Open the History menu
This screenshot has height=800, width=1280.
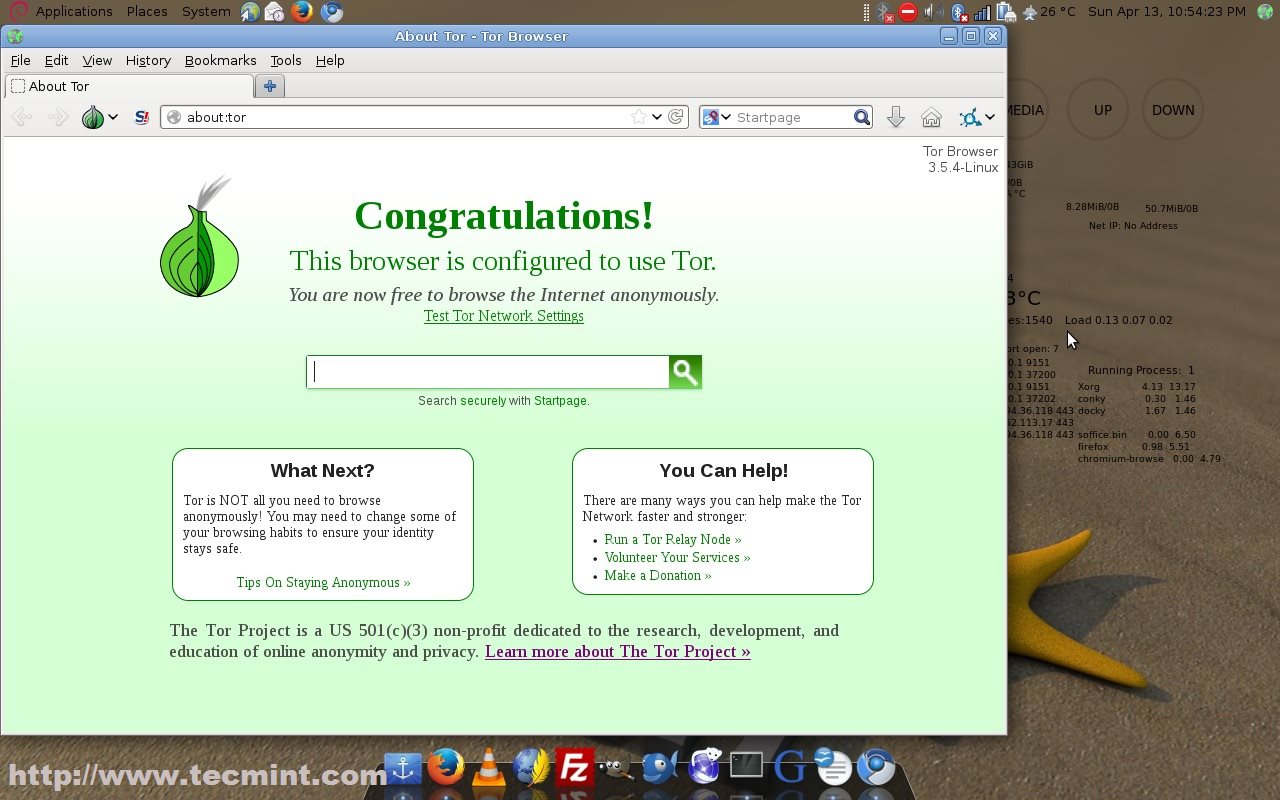click(x=148, y=60)
